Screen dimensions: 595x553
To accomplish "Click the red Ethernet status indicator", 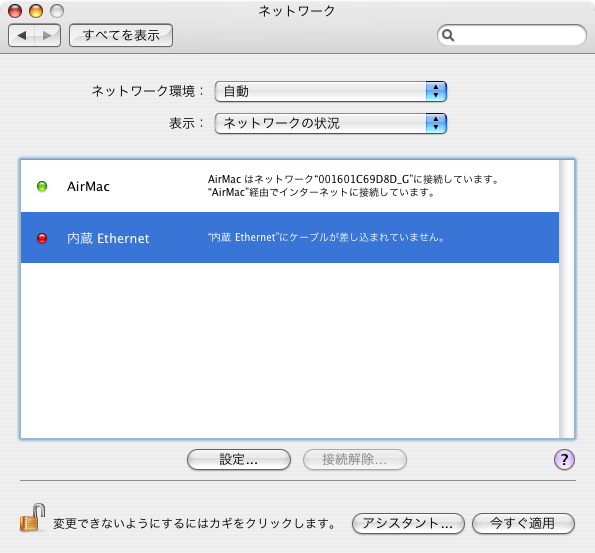I will tap(42, 238).
